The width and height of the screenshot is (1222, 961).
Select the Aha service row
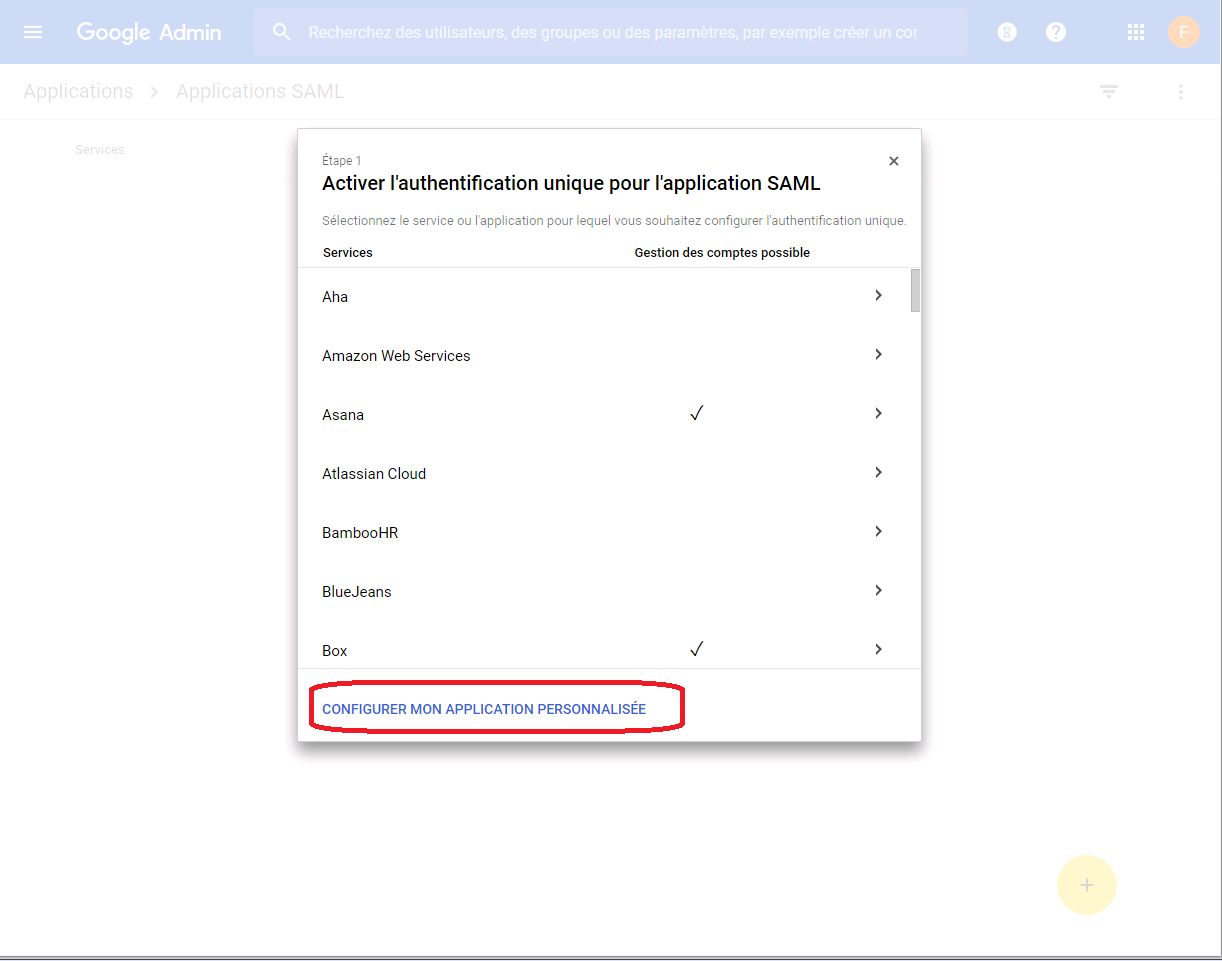[604, 297]
